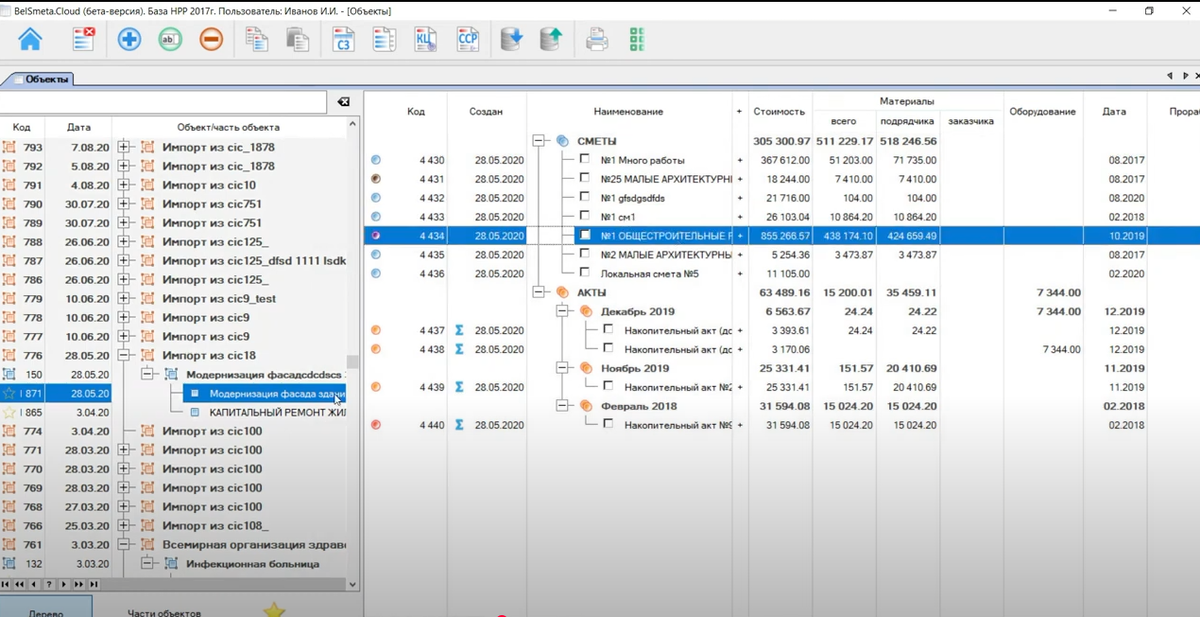This screenshot has height=617, width=1200.
Task: Clear the search field with backspace icon
Action: (x=343, y=102)
